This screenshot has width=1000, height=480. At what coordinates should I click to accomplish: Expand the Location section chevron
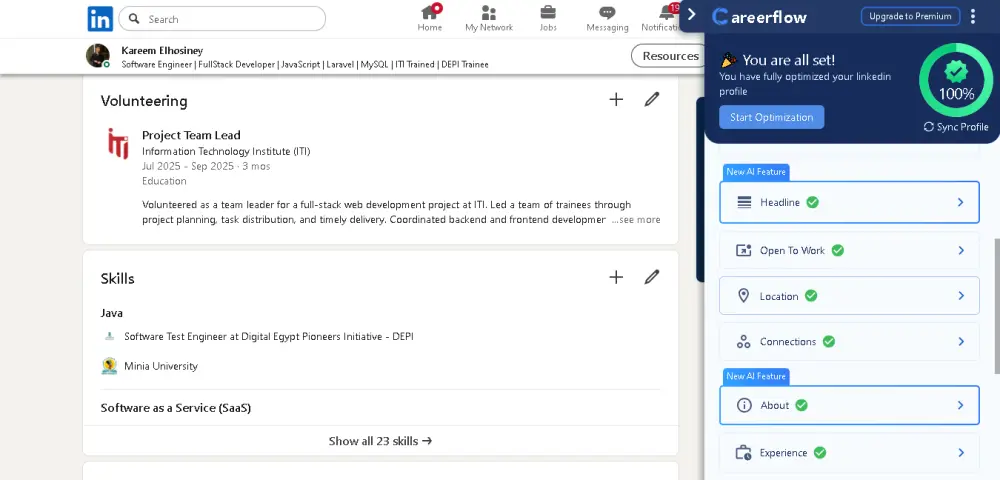coord(961,296)
